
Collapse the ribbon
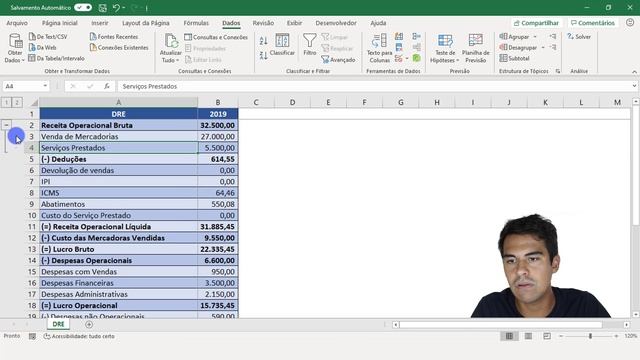(x=634, y=72)
